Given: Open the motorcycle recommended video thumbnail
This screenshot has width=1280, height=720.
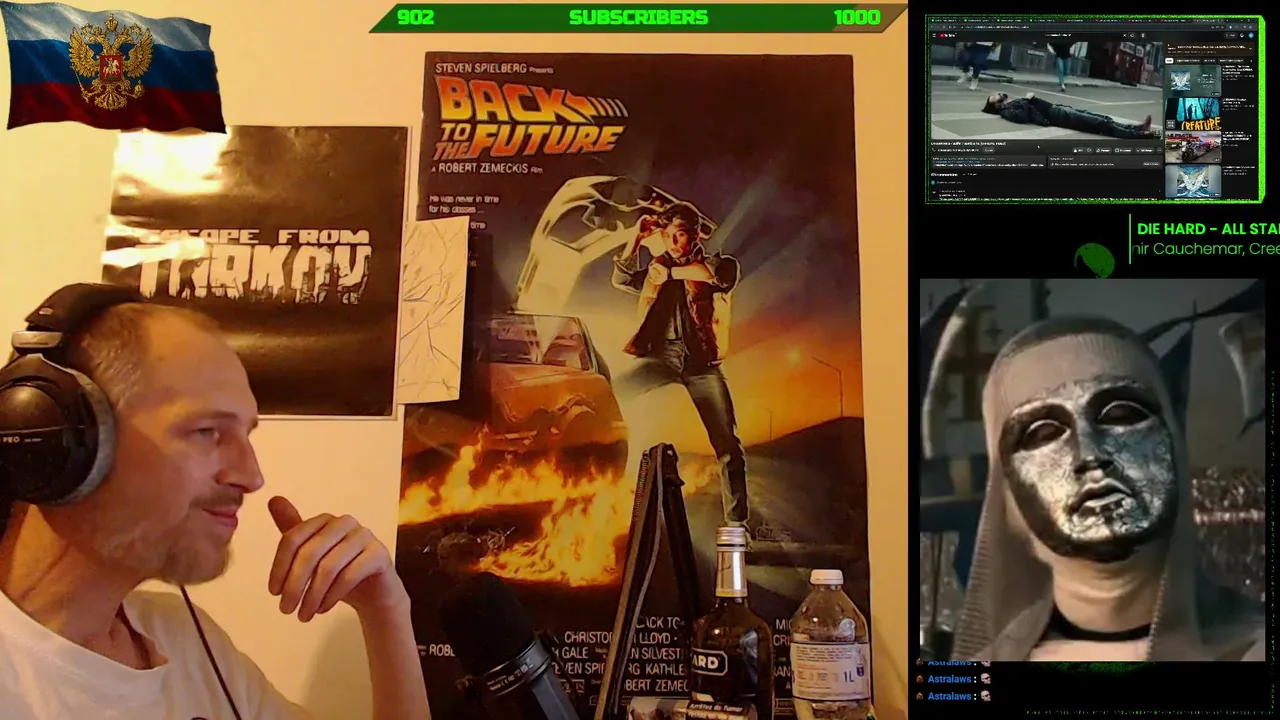Looking at the screenshot, I should [1193, 148].
